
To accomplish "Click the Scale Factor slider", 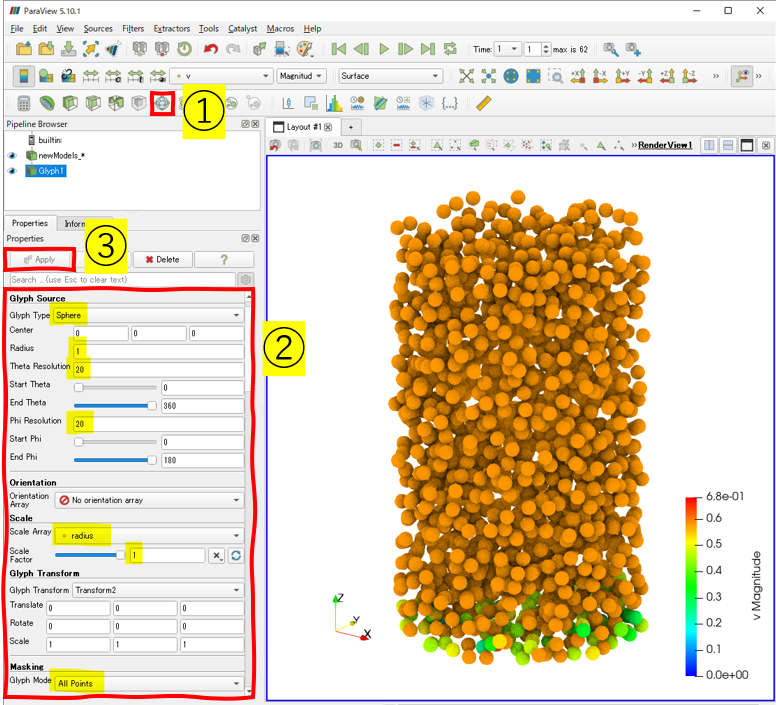I will pyautogui.click(x=90, y=555).
